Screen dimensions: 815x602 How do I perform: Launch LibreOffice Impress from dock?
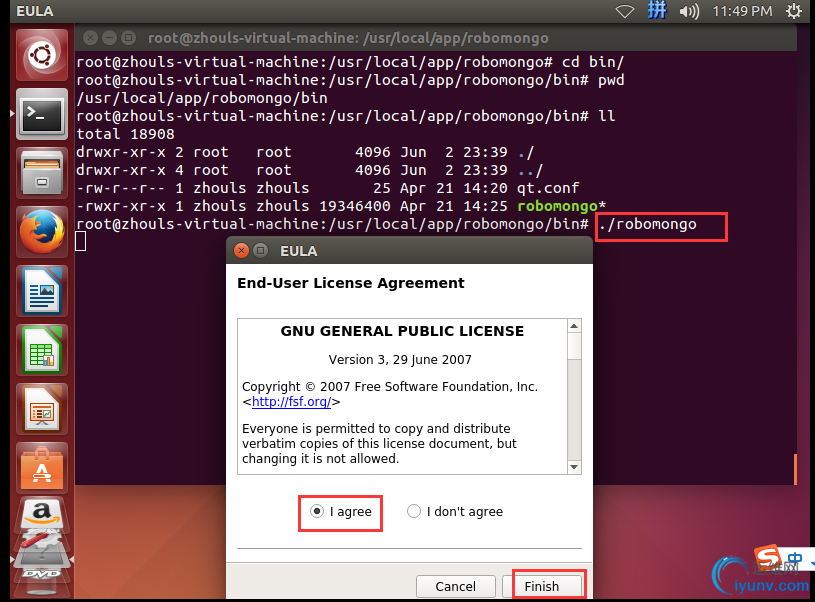coord(42,409)
